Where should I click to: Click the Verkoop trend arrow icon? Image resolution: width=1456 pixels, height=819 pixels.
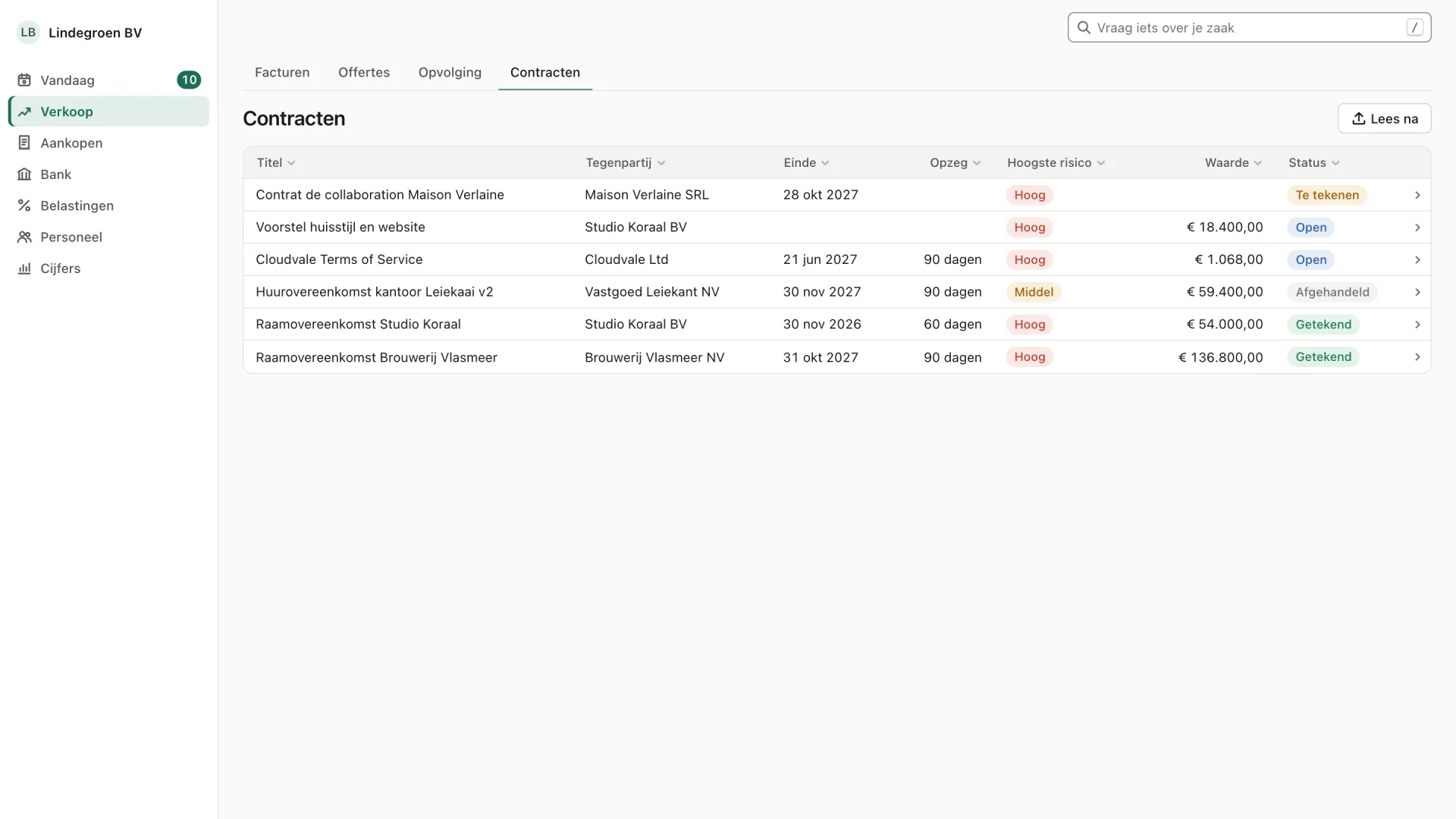click(24, 111)
